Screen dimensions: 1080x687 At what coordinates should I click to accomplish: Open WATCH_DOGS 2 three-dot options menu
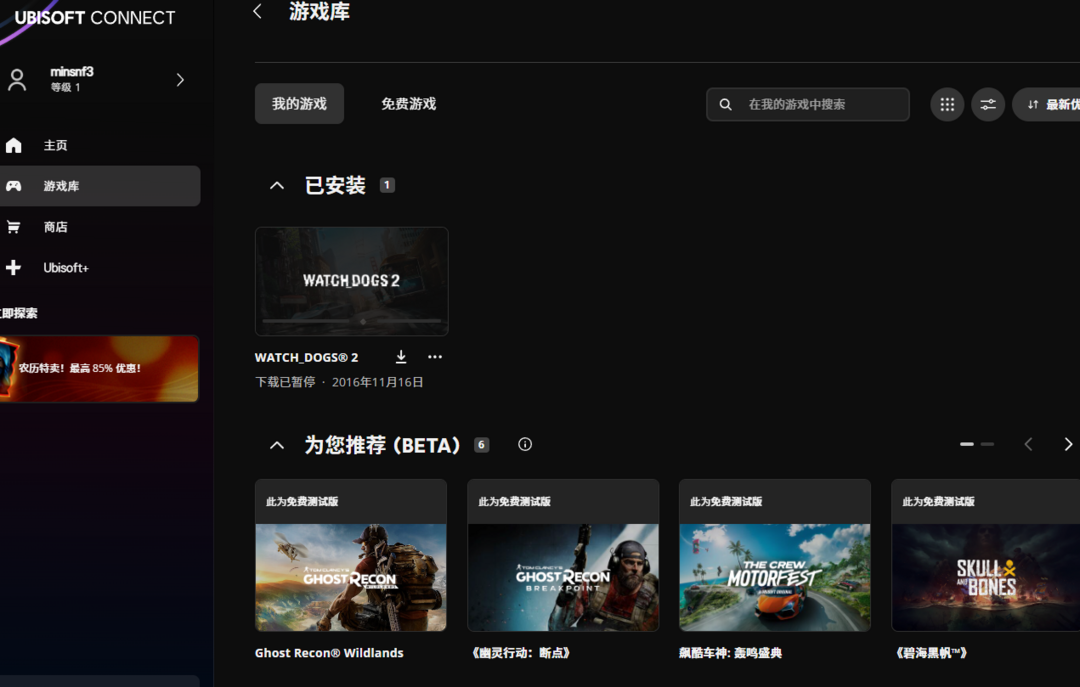tap(434, 357)
